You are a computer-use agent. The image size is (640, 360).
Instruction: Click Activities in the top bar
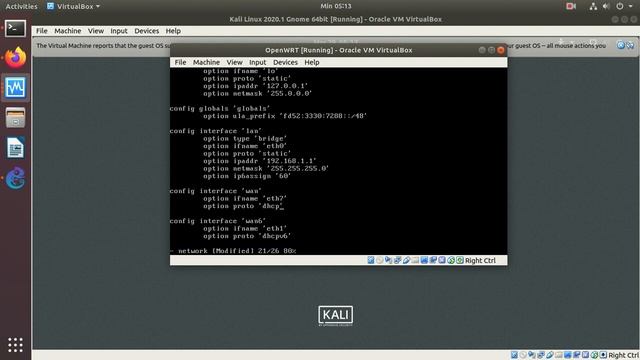coord(21,6)
